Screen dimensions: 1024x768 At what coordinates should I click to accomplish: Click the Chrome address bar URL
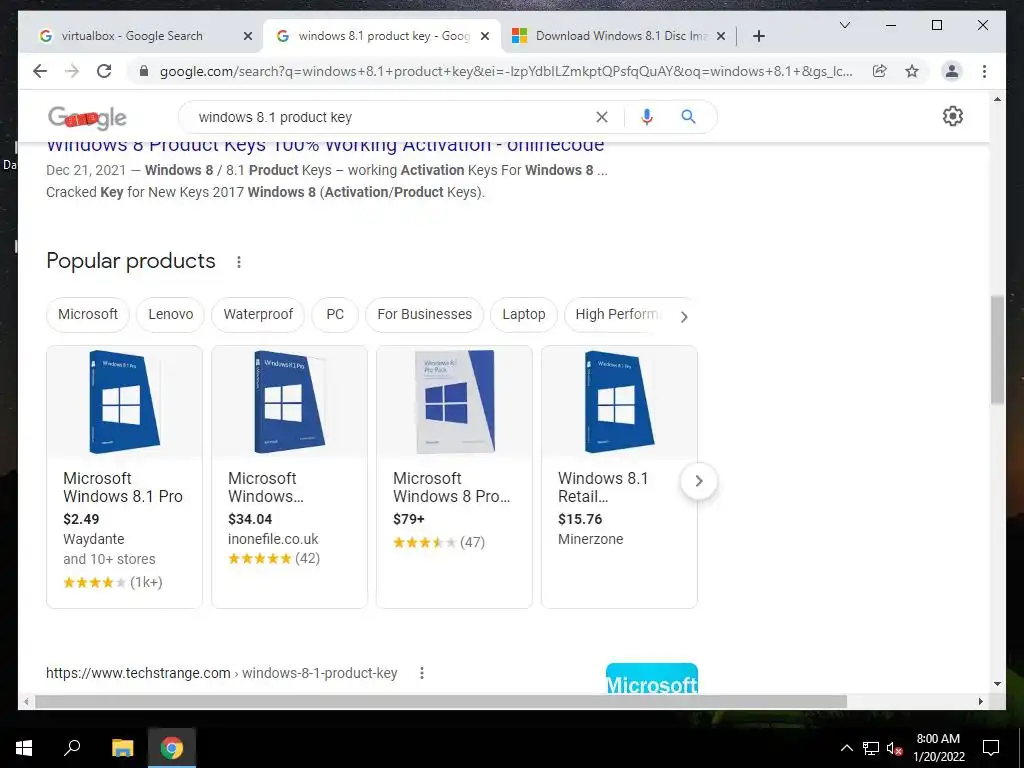click(506, 71)
